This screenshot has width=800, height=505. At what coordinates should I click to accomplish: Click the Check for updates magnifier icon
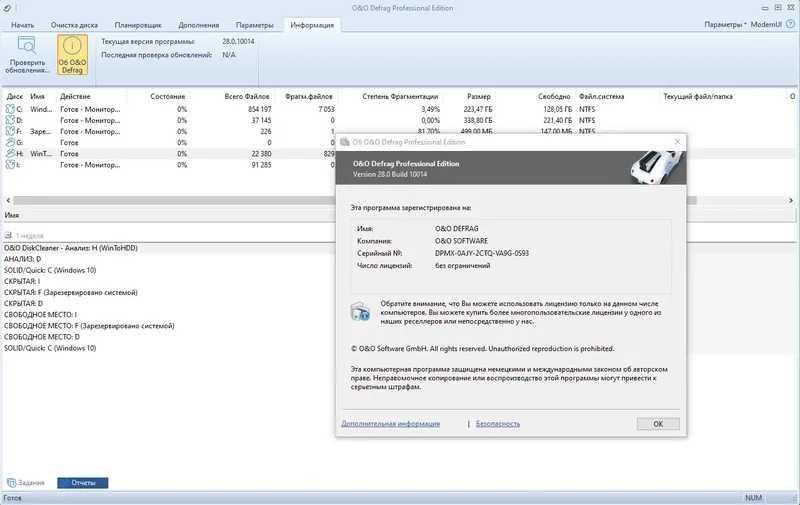(x=27, y=45)
